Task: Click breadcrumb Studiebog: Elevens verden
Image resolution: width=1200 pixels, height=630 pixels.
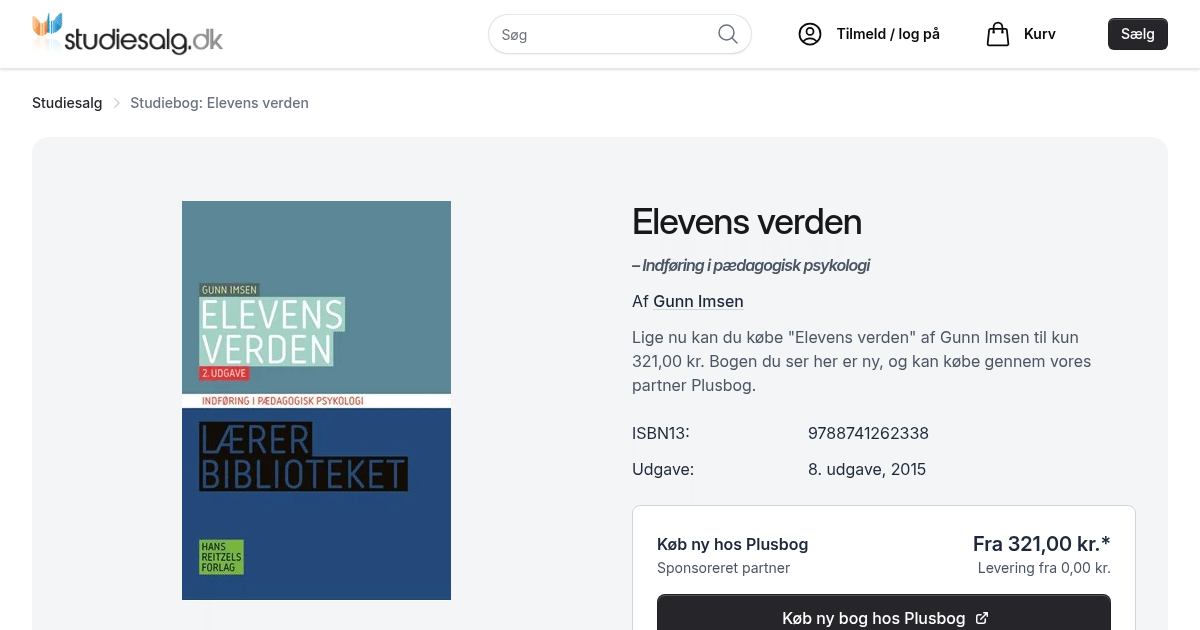Action: pyautogui.click(x=219, y=103)
